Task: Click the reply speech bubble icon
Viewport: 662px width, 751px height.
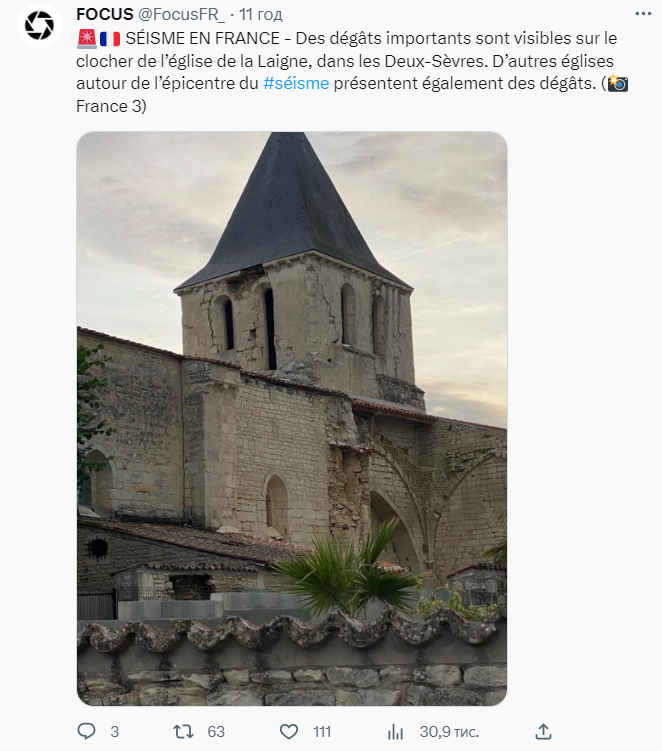Action: (87, 731)
